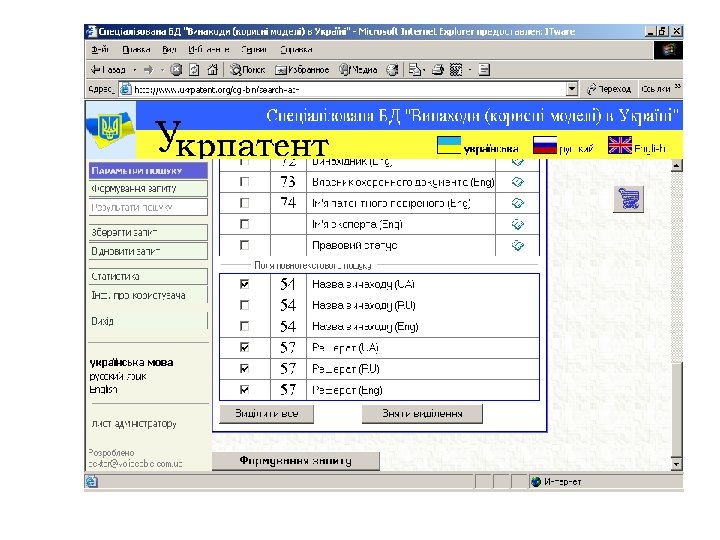Open the Edit icon dropdown arrow
The image size is (720, 540).
470,70
